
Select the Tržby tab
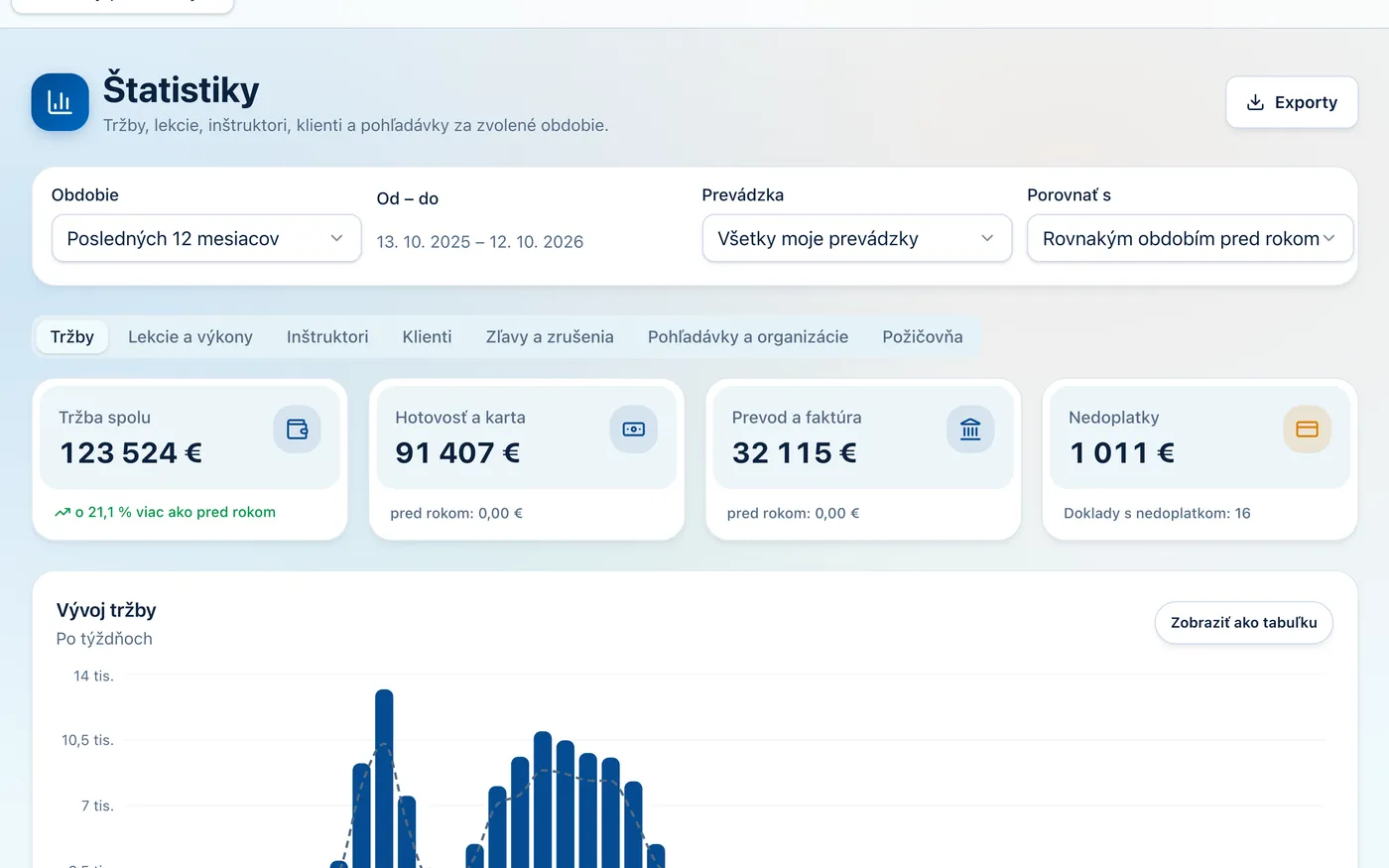(72, 336)
